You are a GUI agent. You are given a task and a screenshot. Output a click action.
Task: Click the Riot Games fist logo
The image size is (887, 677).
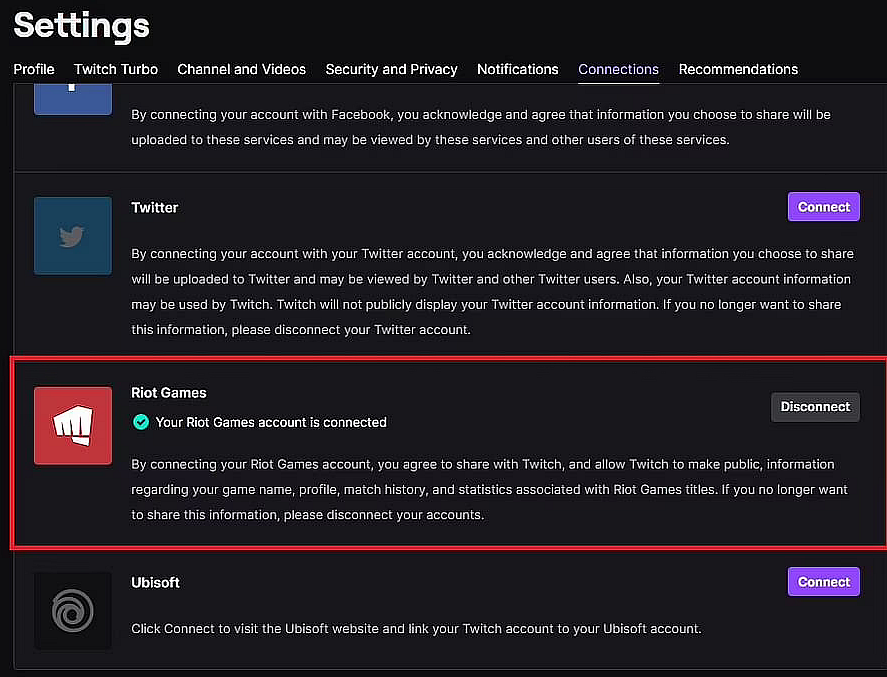[73, 426]
